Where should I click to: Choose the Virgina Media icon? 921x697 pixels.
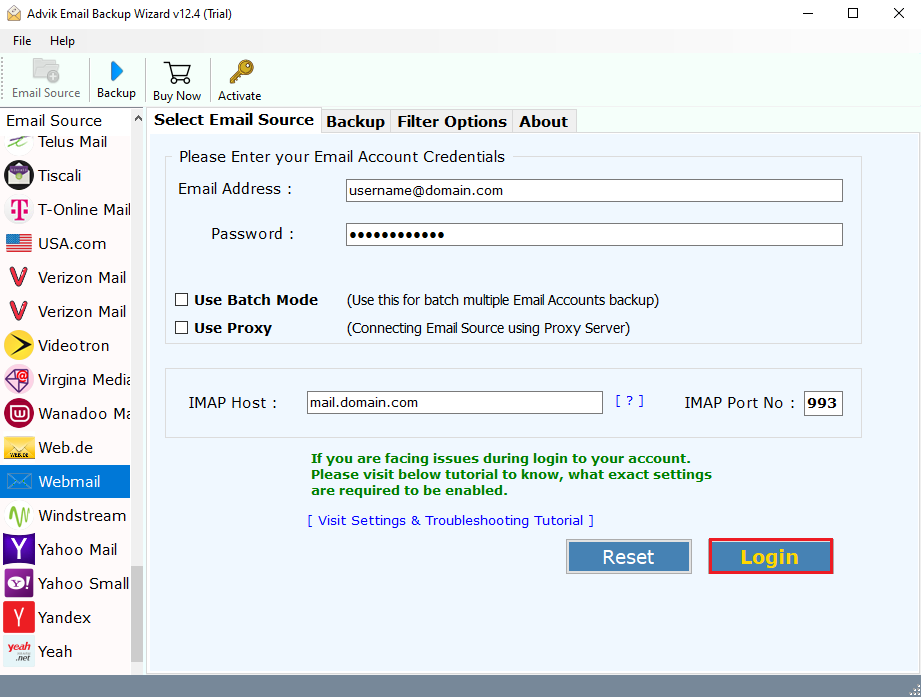point(19,379)
